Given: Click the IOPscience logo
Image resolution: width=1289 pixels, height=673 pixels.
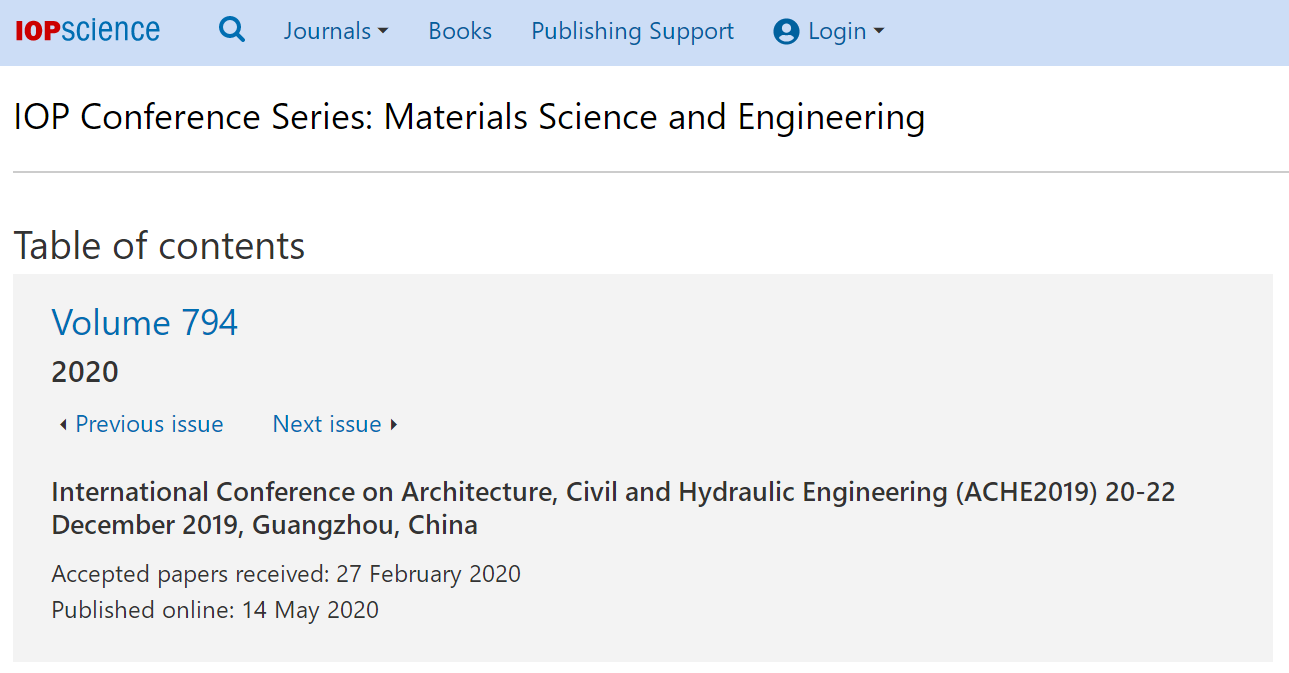Looking at the screenshot, I should coord(87,31).
